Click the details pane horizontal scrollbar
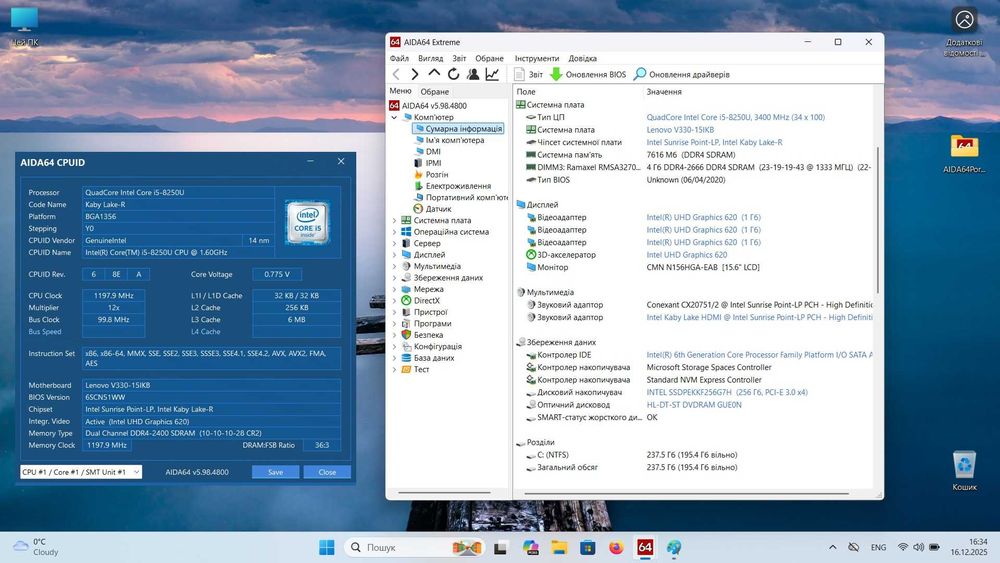 click(x=686, y=493)
